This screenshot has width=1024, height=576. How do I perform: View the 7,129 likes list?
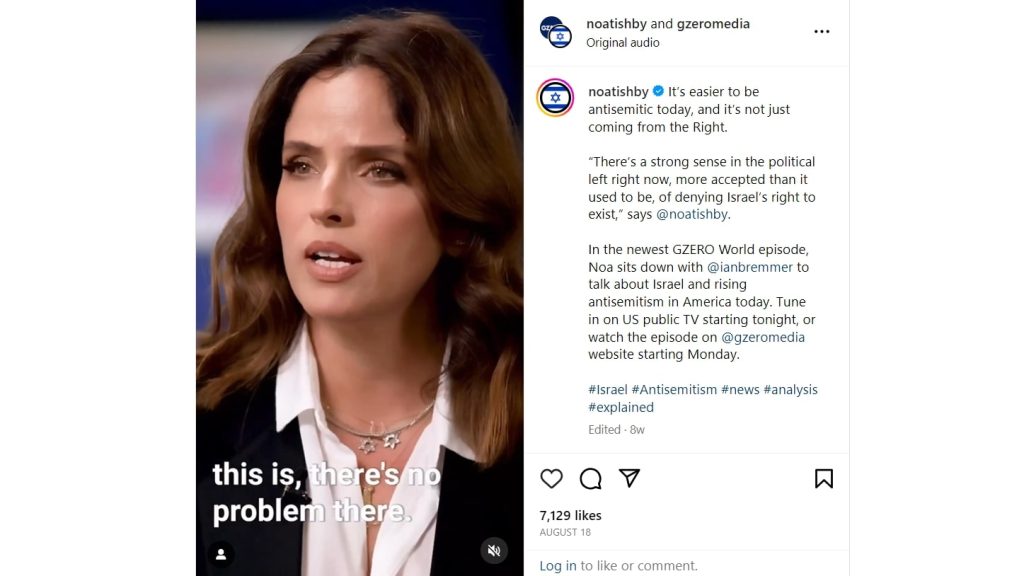click(x=570, y=515)
